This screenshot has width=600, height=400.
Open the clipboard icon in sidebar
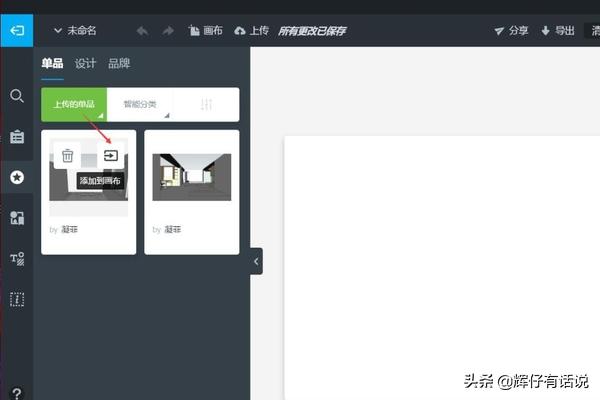17,136
